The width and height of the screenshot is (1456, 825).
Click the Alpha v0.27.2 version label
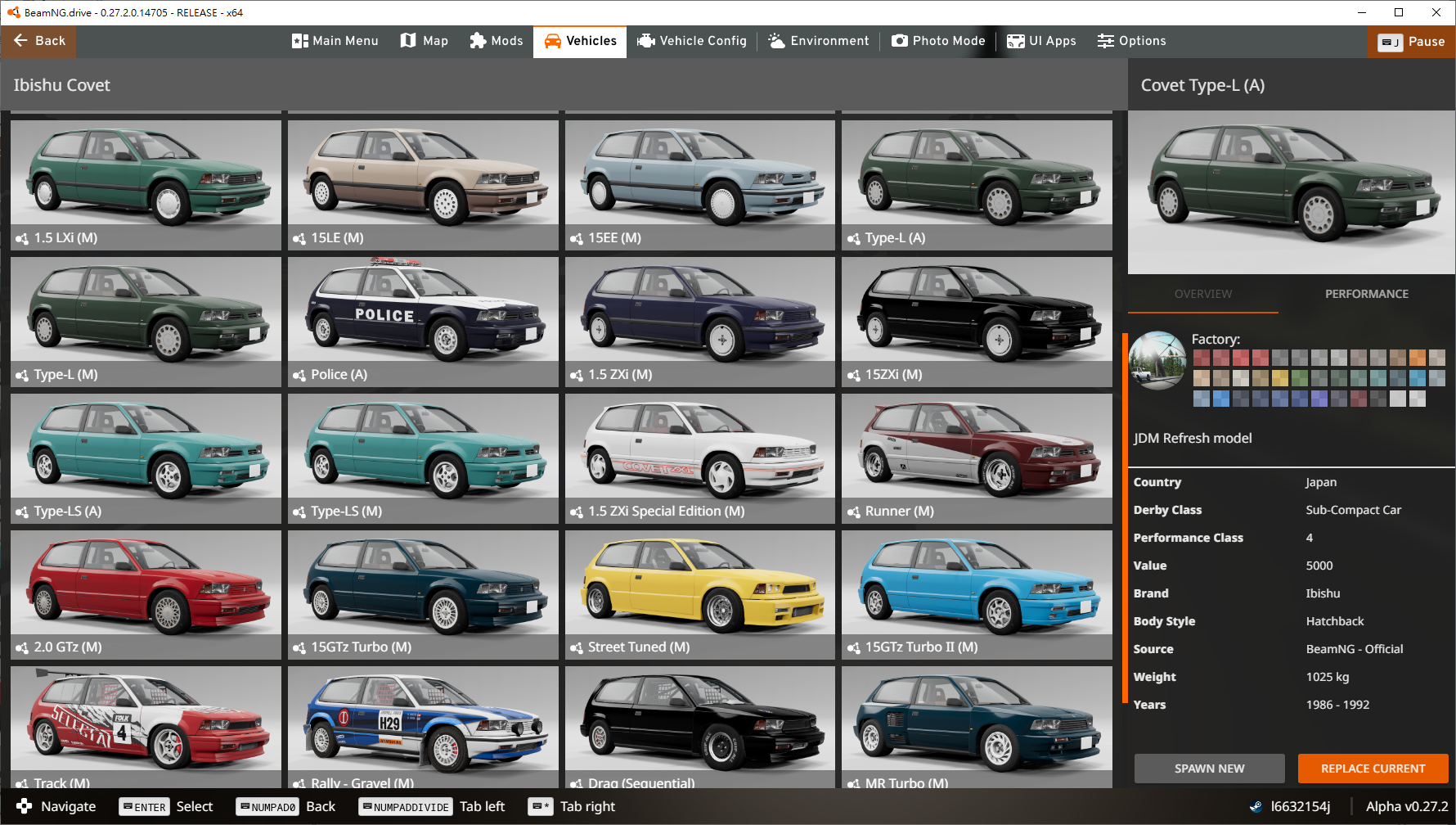(x=1407, y=806)
